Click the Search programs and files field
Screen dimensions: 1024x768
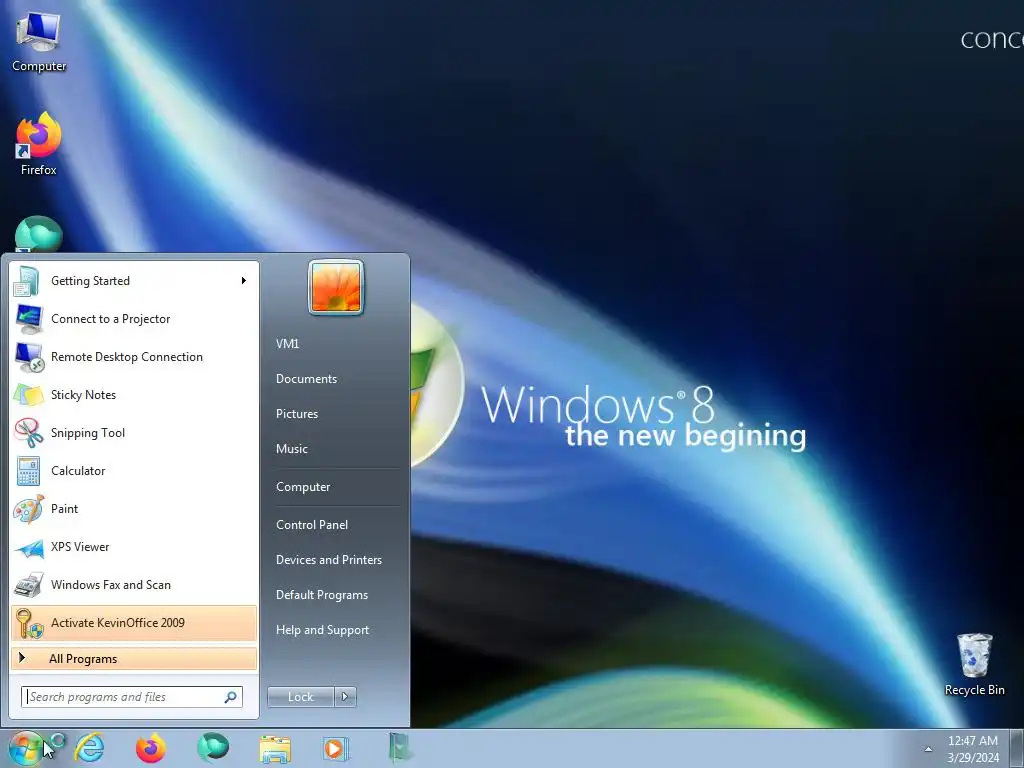pos(132,697)
